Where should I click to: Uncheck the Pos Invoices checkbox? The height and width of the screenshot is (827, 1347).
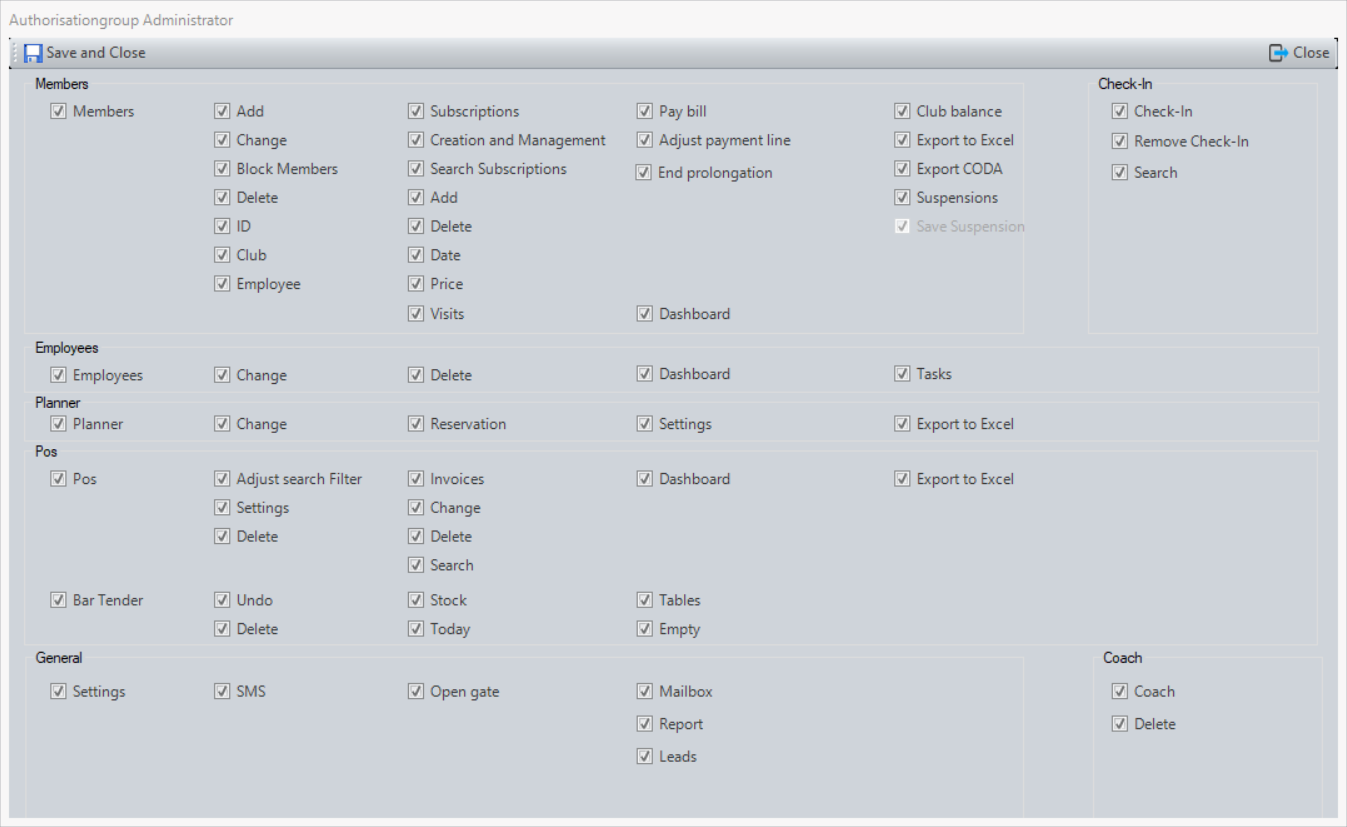[x=416, y=479]
